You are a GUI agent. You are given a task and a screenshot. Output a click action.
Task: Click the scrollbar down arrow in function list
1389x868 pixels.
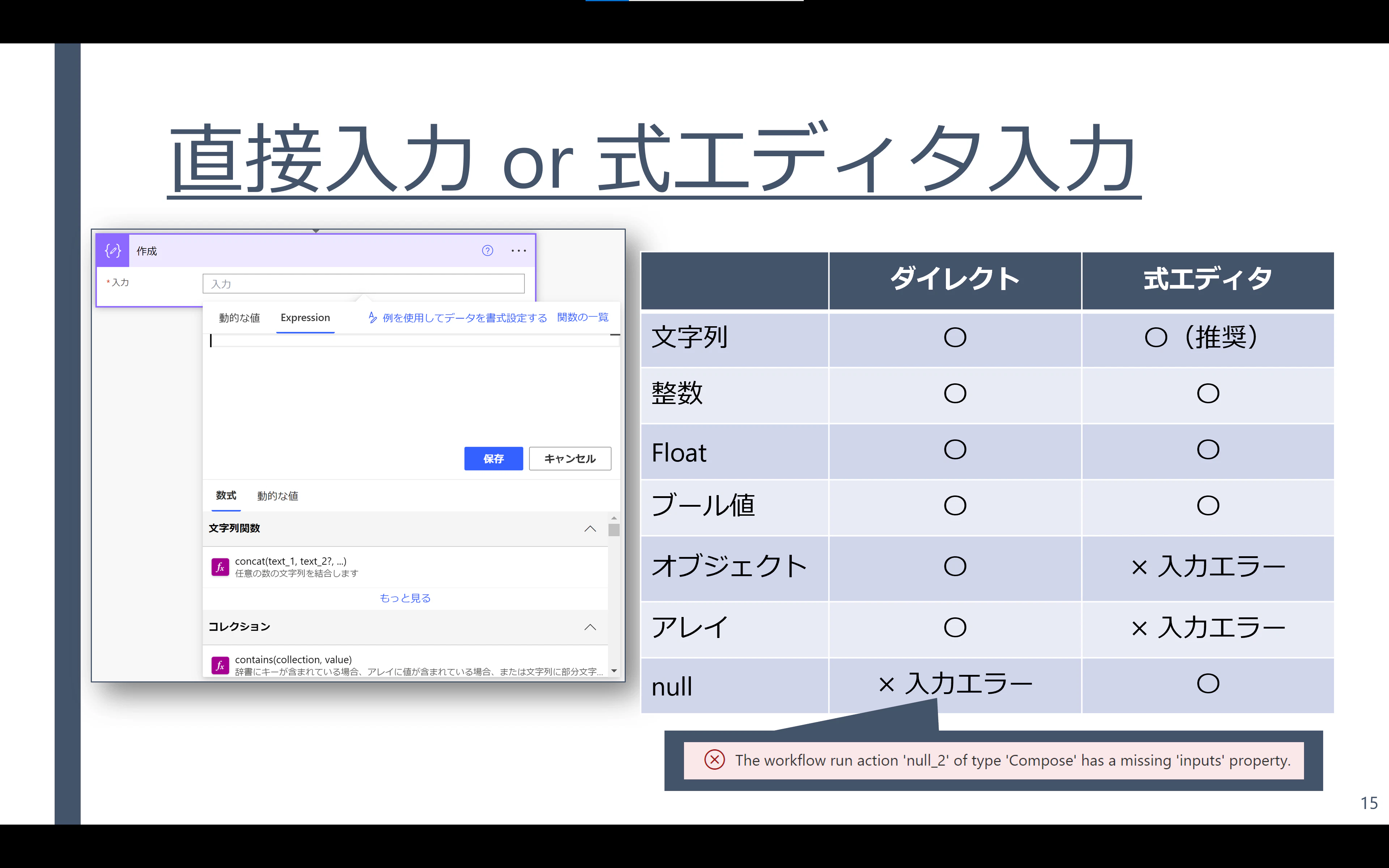614,671
